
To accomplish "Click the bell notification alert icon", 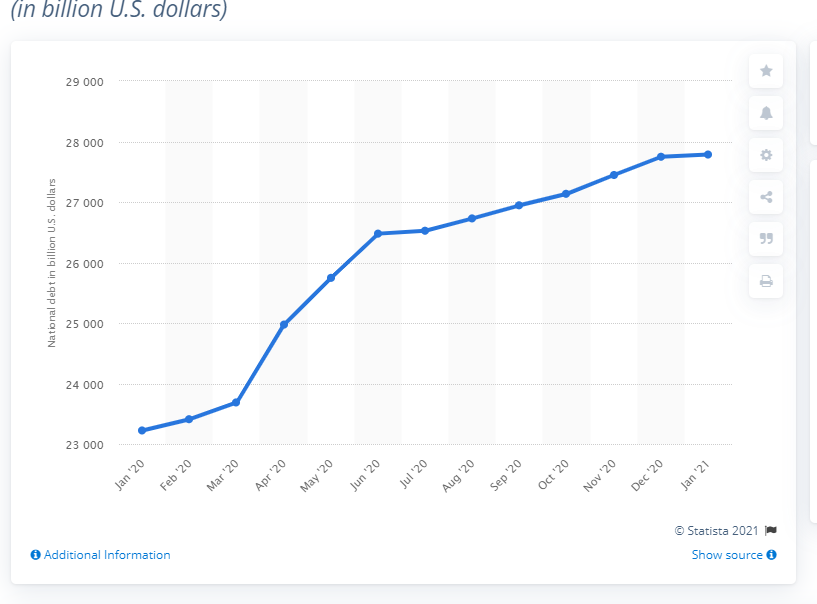I will (x=766, y=113).
